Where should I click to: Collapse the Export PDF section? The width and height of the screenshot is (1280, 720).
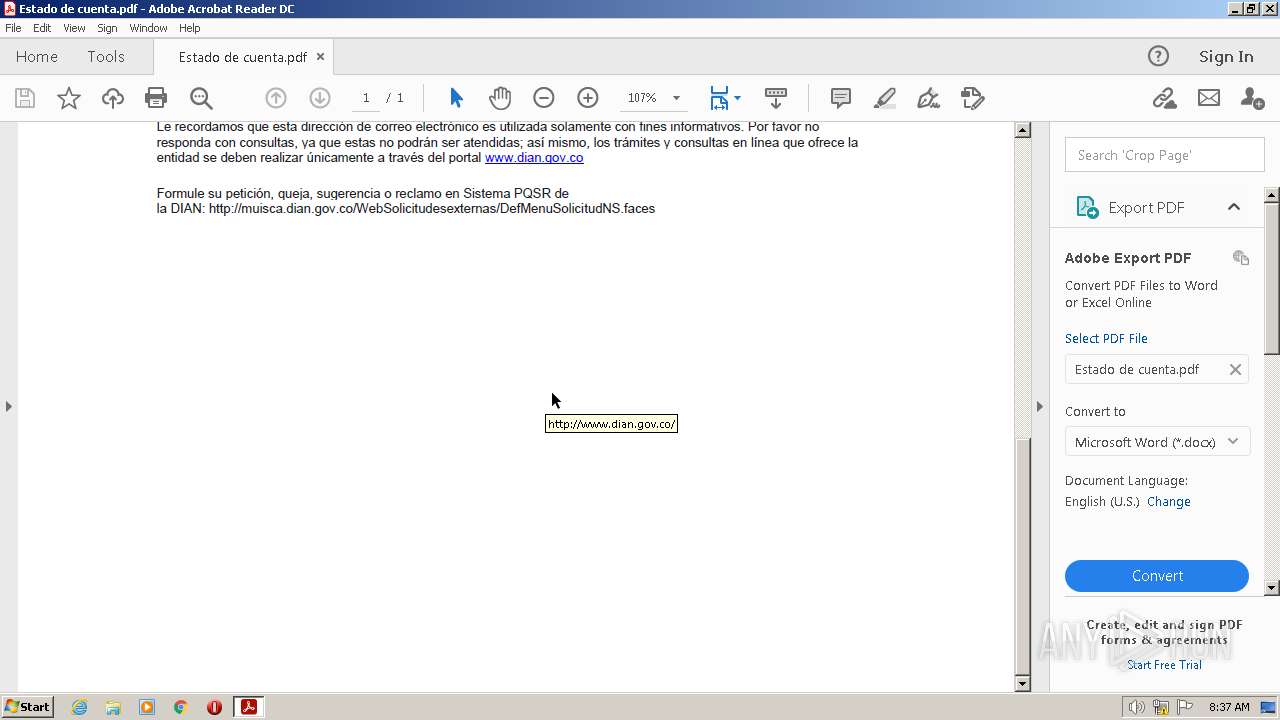coord(1234,207)
